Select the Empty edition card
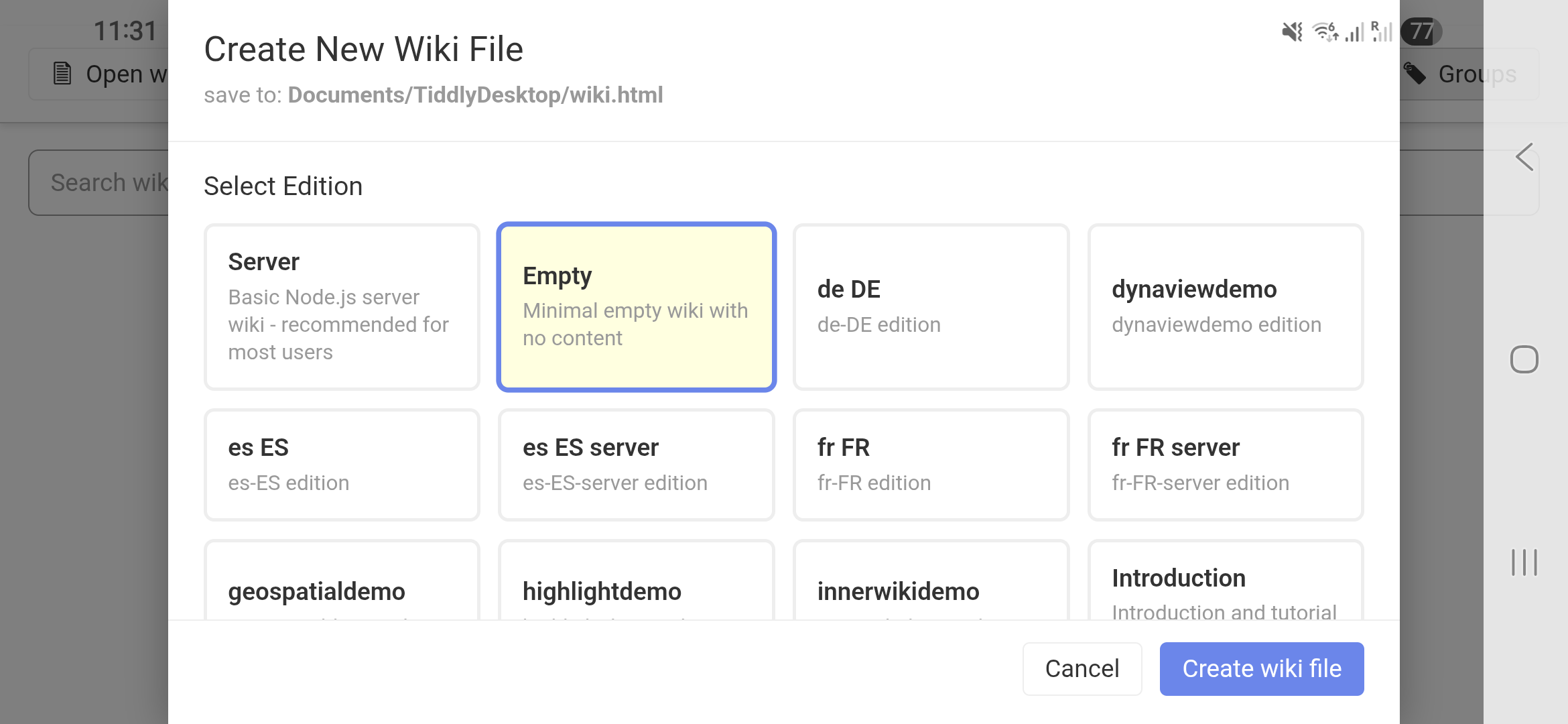The height and width of the screenshot is (724, 1568). click(636, 307)
